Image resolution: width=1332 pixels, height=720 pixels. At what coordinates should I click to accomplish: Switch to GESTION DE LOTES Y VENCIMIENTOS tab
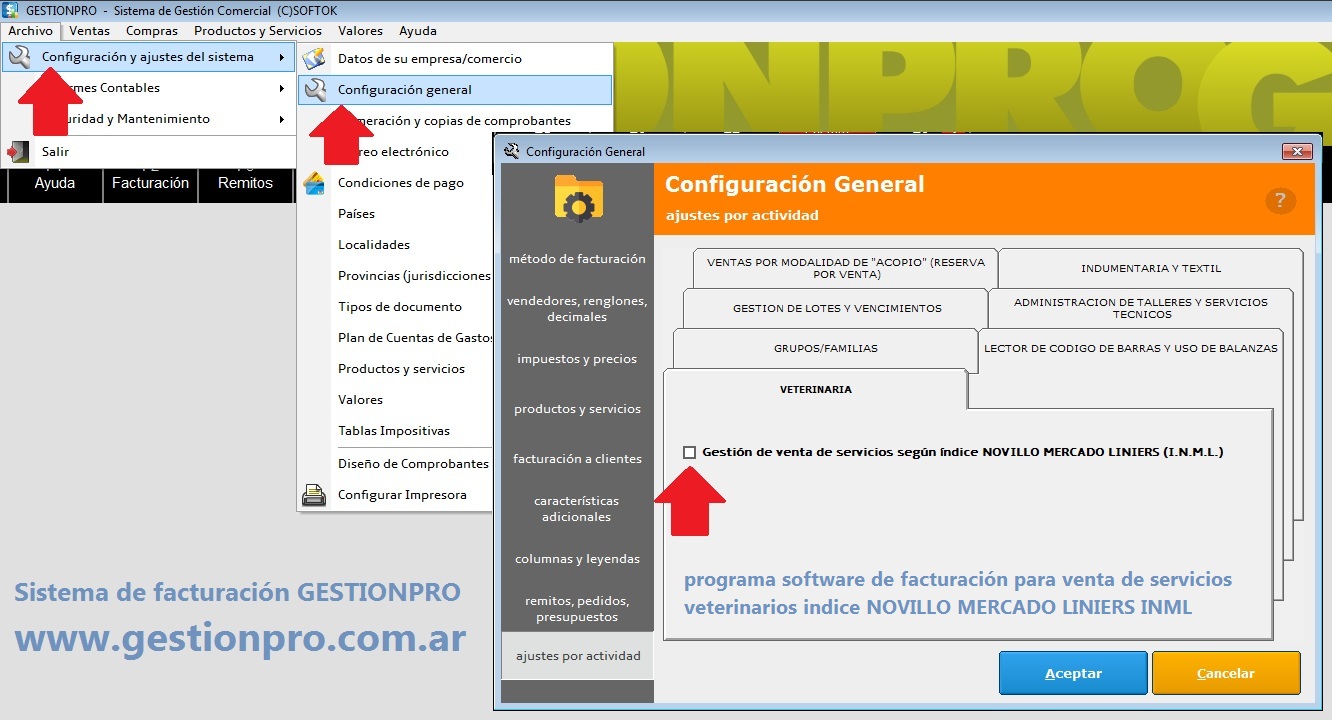(x=837, y=308)
